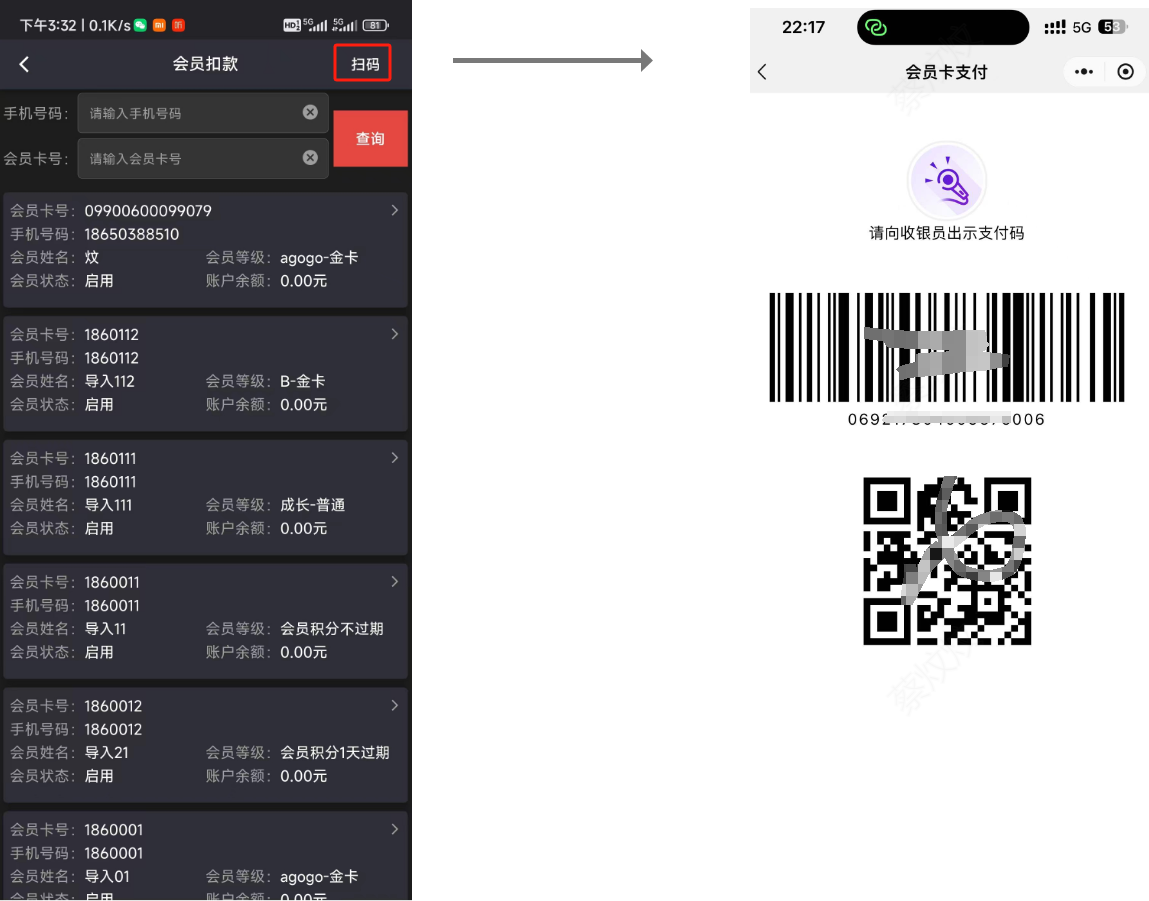Select member level B-金卡
The width and height of the screenshot is (1149, 901).
tap(303, 382)
